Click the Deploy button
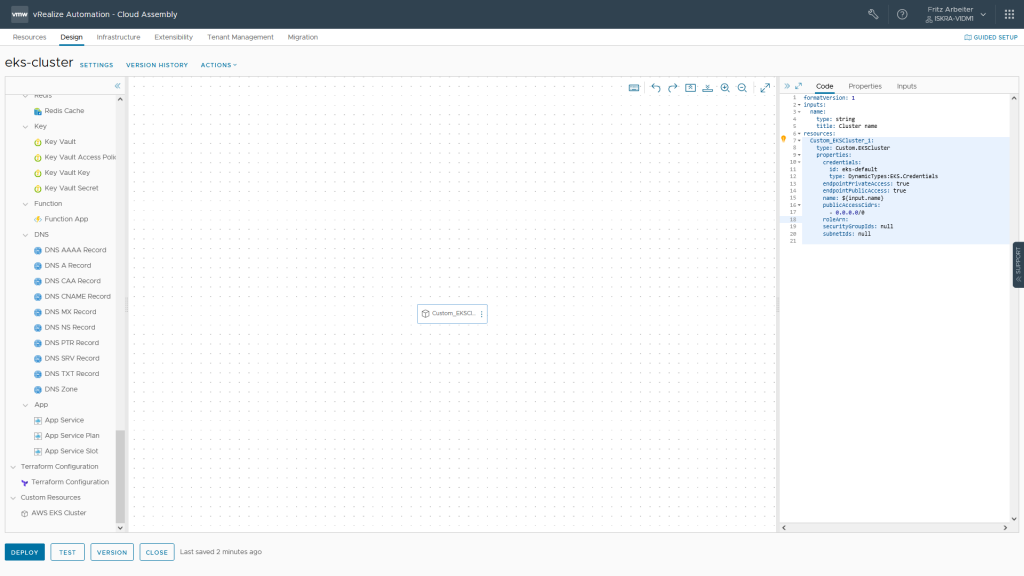1024x576 pixels. coord(25,552)
